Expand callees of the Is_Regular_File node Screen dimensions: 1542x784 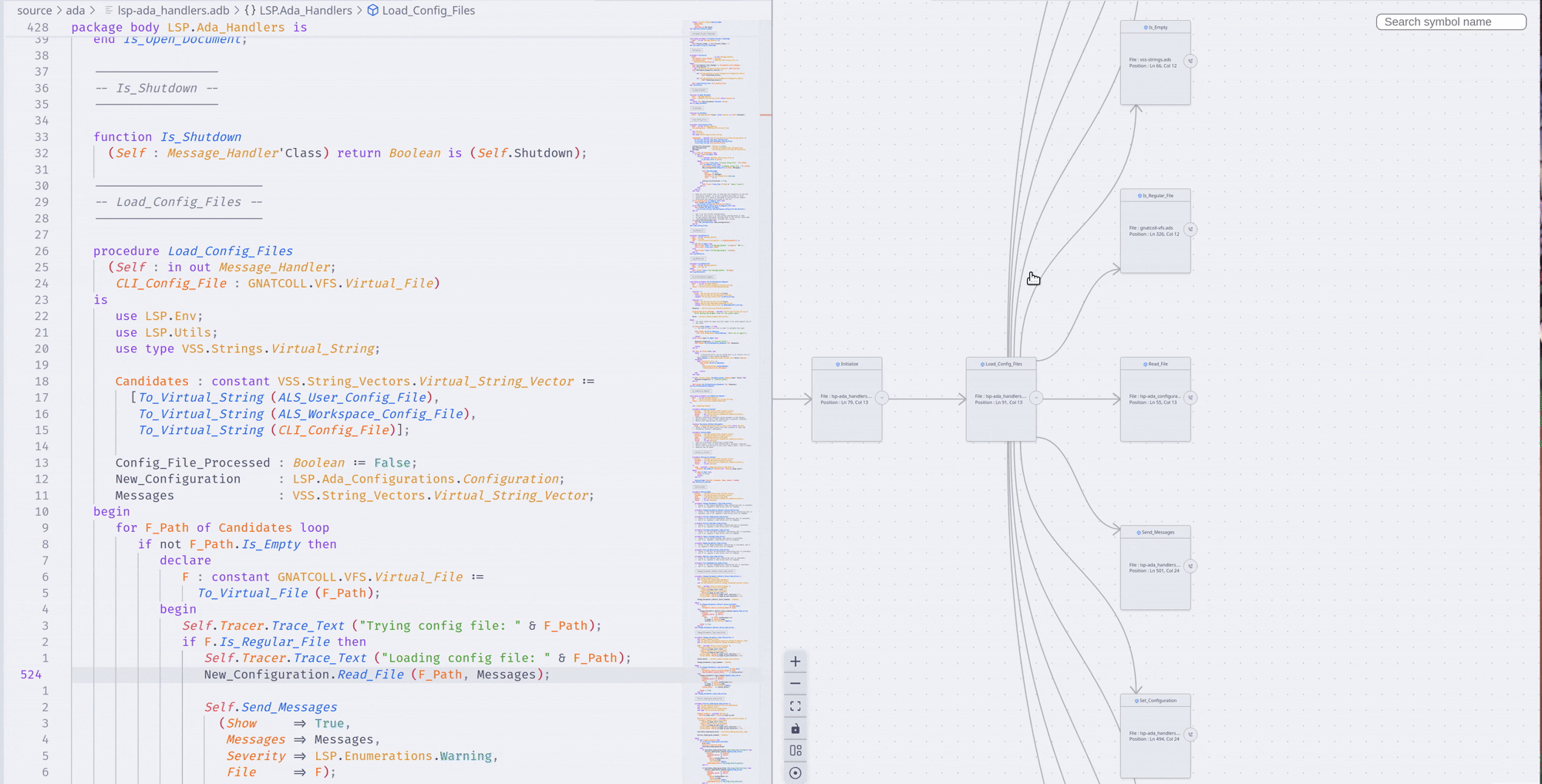coord(1190,229)
